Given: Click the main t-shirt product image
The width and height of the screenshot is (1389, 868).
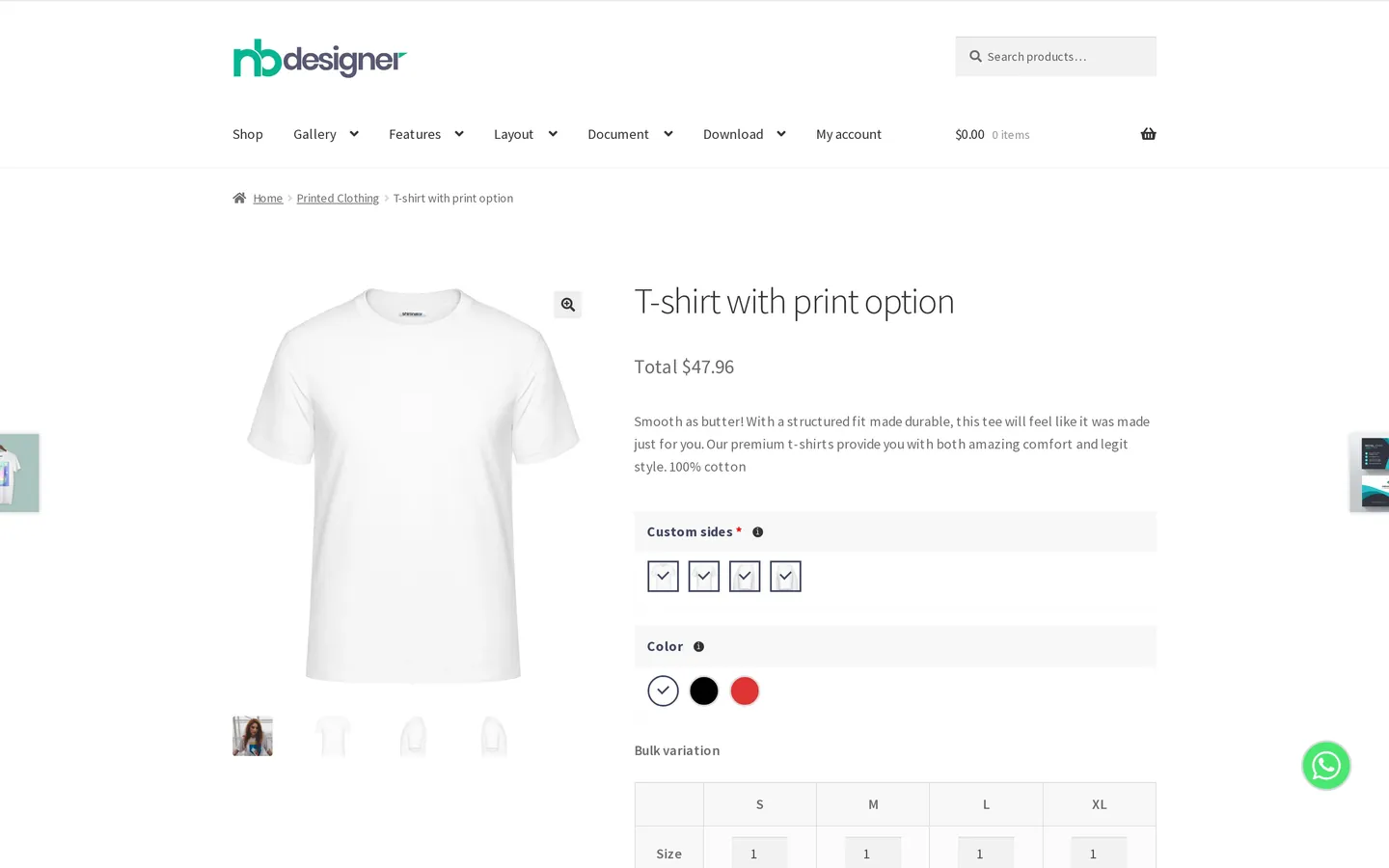Looking at the screenshot, I should (413, 485).
